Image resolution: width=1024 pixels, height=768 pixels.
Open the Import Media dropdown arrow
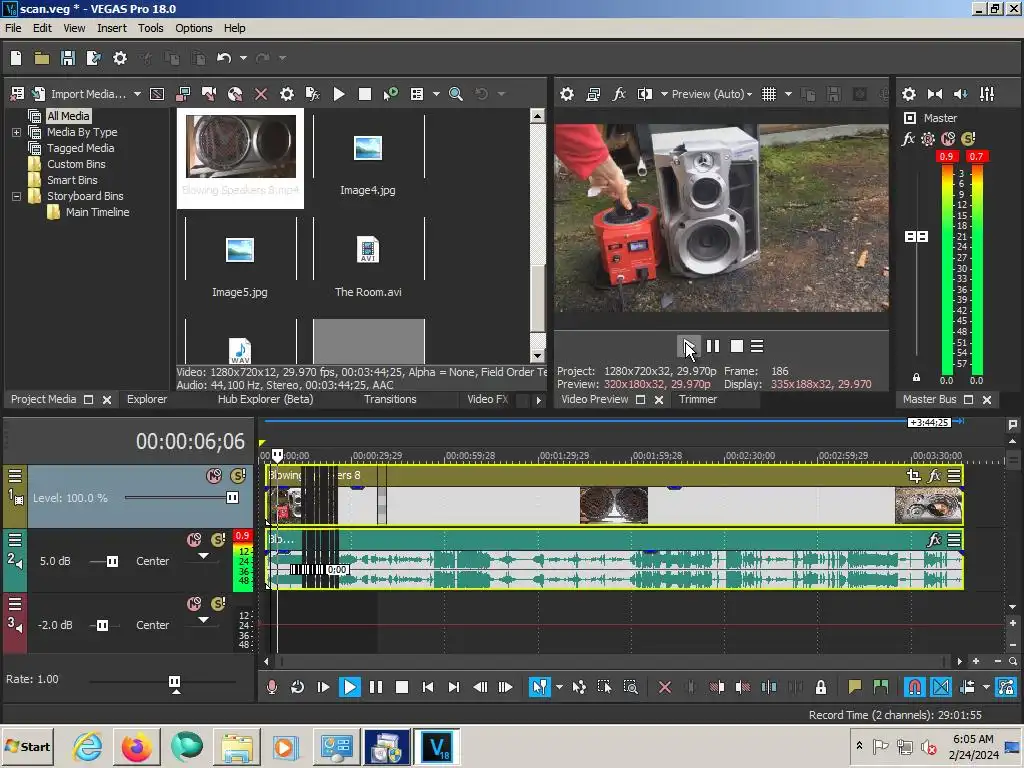point(137,94)
